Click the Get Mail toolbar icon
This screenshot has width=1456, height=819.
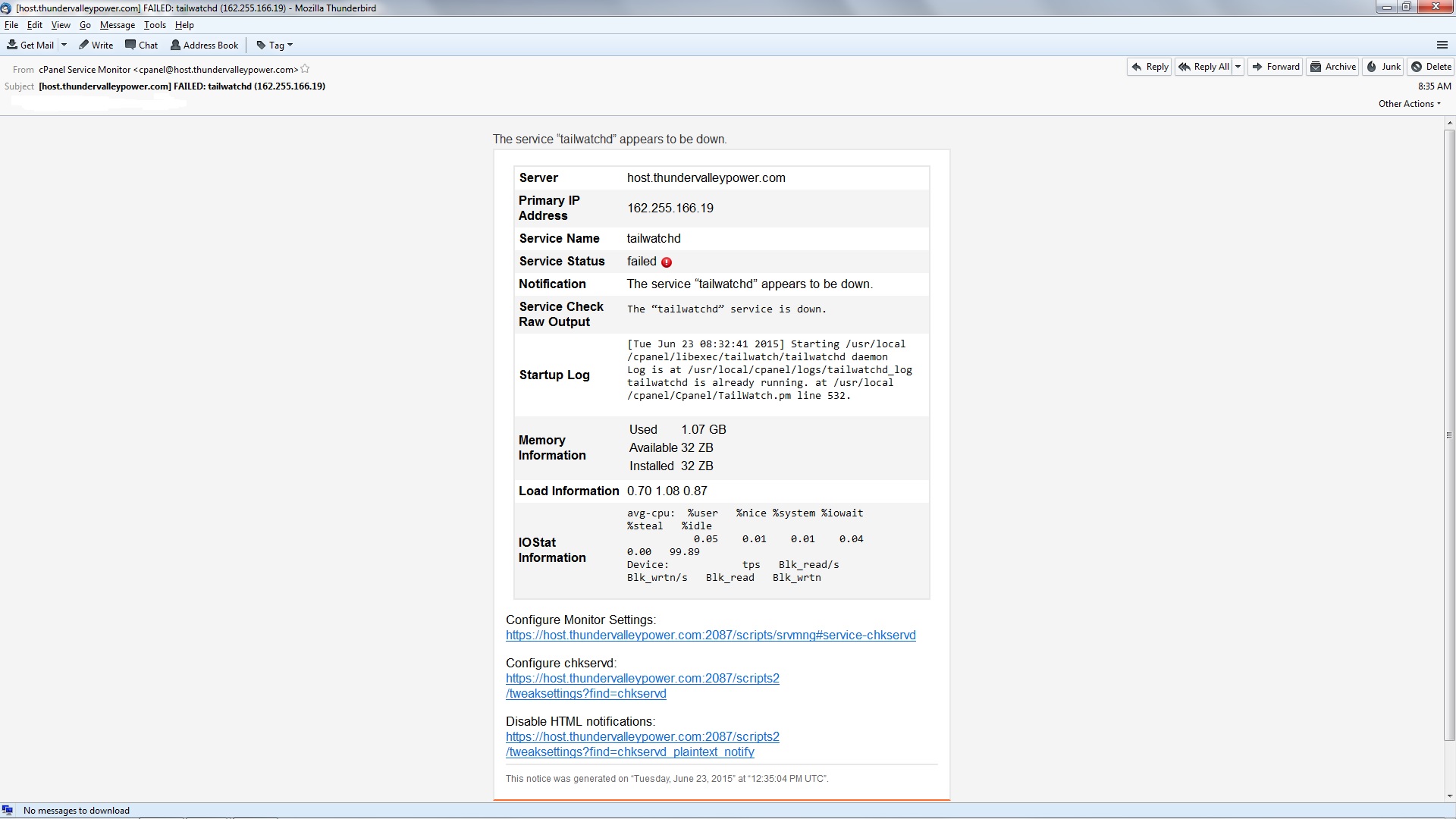[x=12, y=45]
